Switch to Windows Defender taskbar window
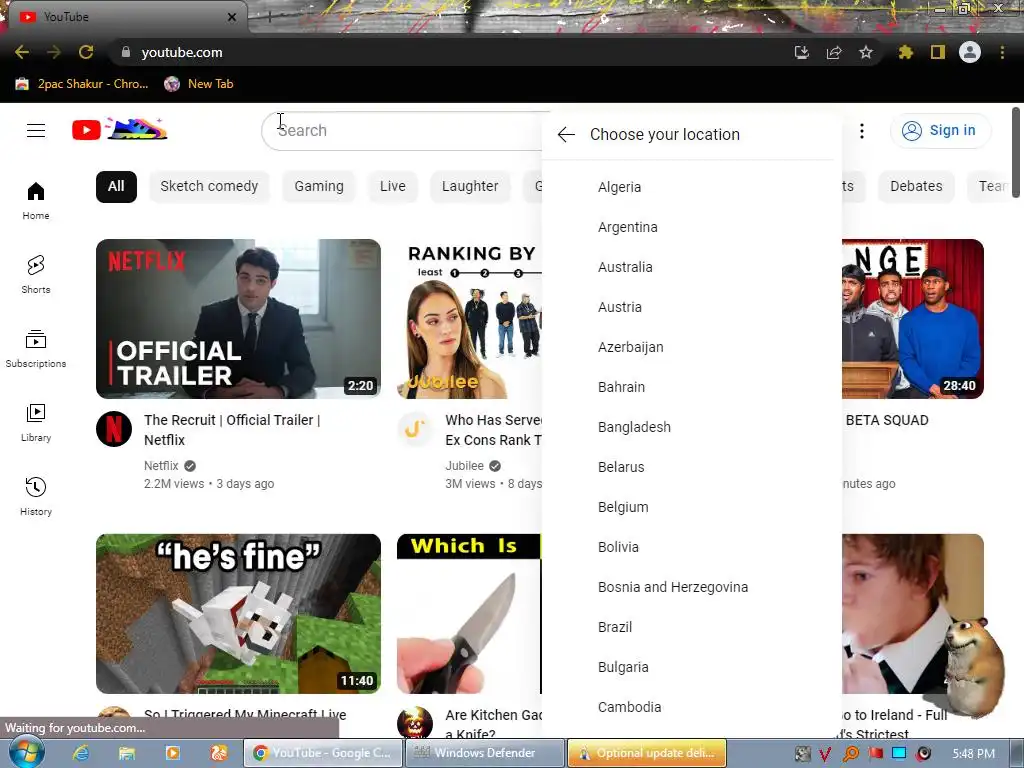This screenshot has width=1024, height=768. (485, 753)
